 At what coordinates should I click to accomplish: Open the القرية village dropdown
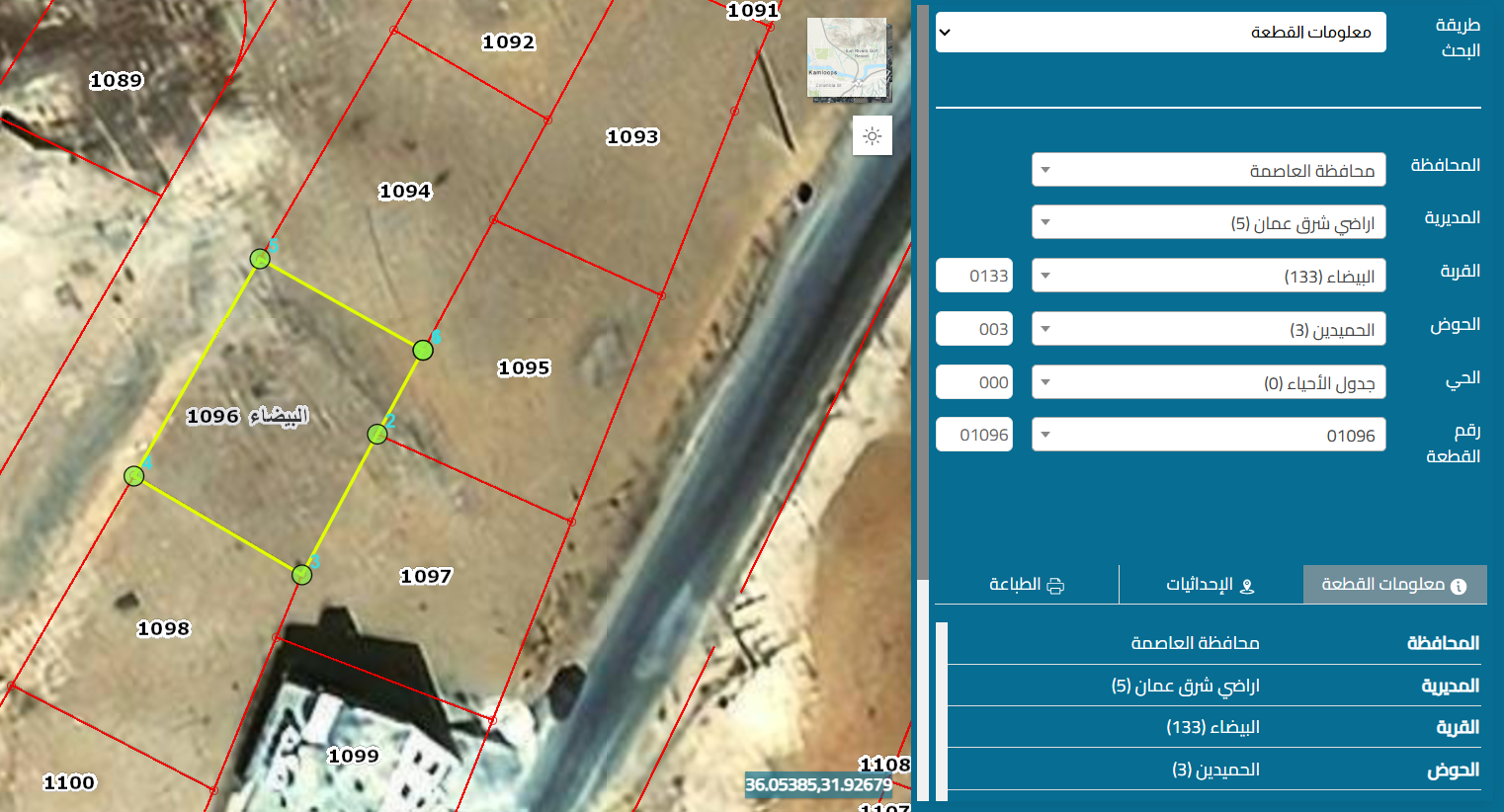pos(1208,276)
